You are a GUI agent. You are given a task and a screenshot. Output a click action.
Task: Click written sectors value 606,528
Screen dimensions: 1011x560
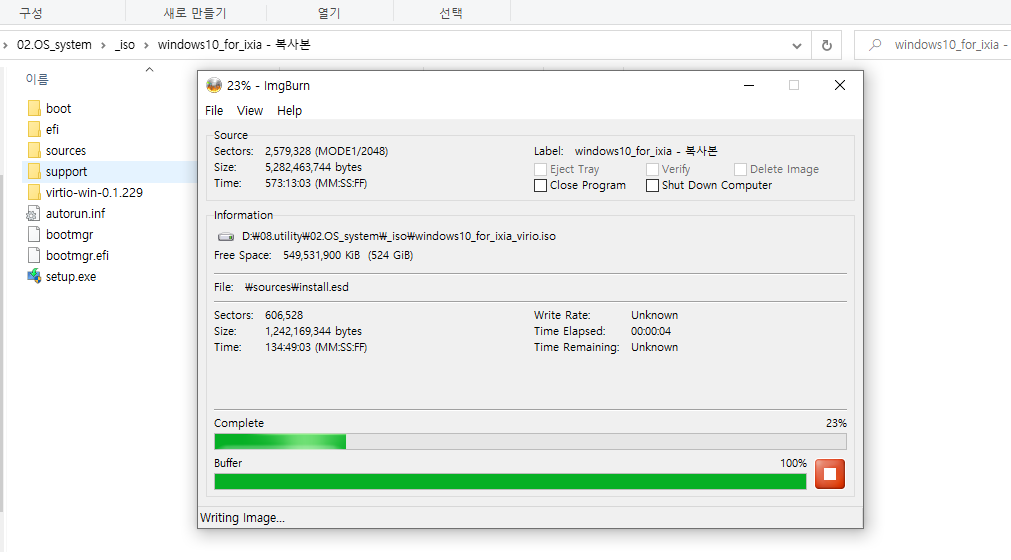coord(284,315)
